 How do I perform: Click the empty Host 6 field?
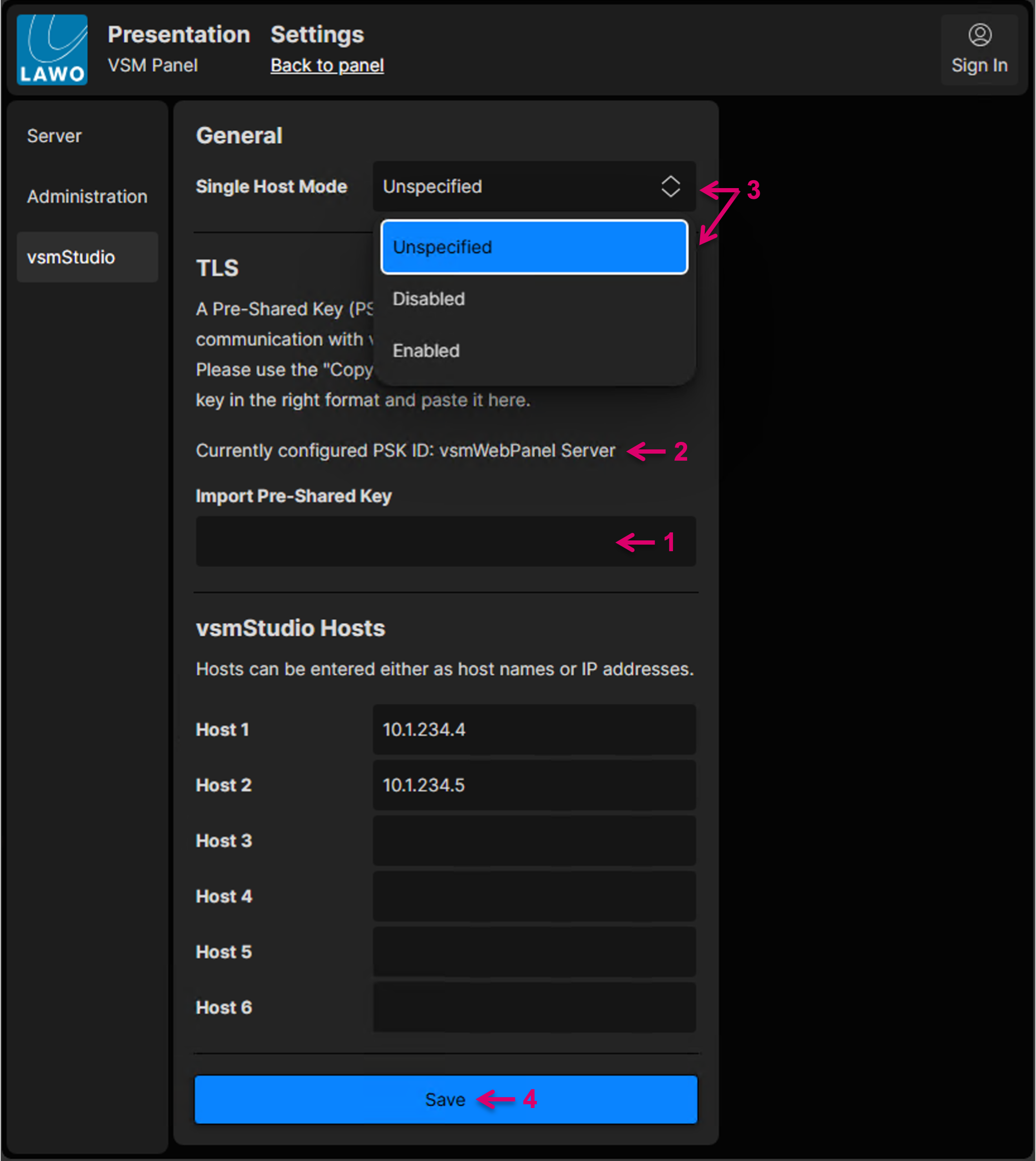tap(533, 1007)
